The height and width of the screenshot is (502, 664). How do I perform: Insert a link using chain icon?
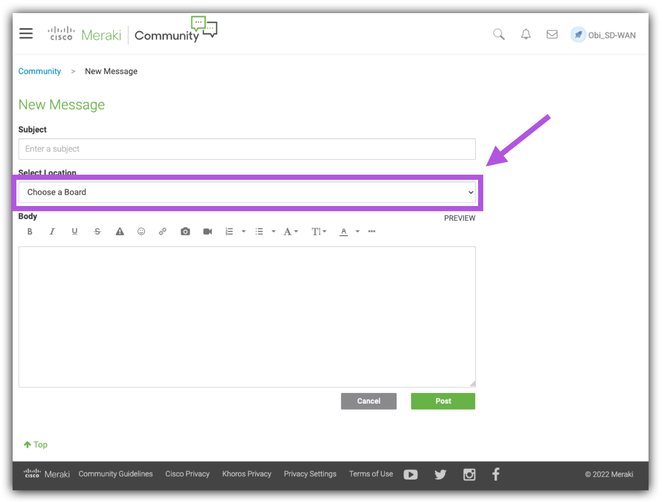(163, 232)
